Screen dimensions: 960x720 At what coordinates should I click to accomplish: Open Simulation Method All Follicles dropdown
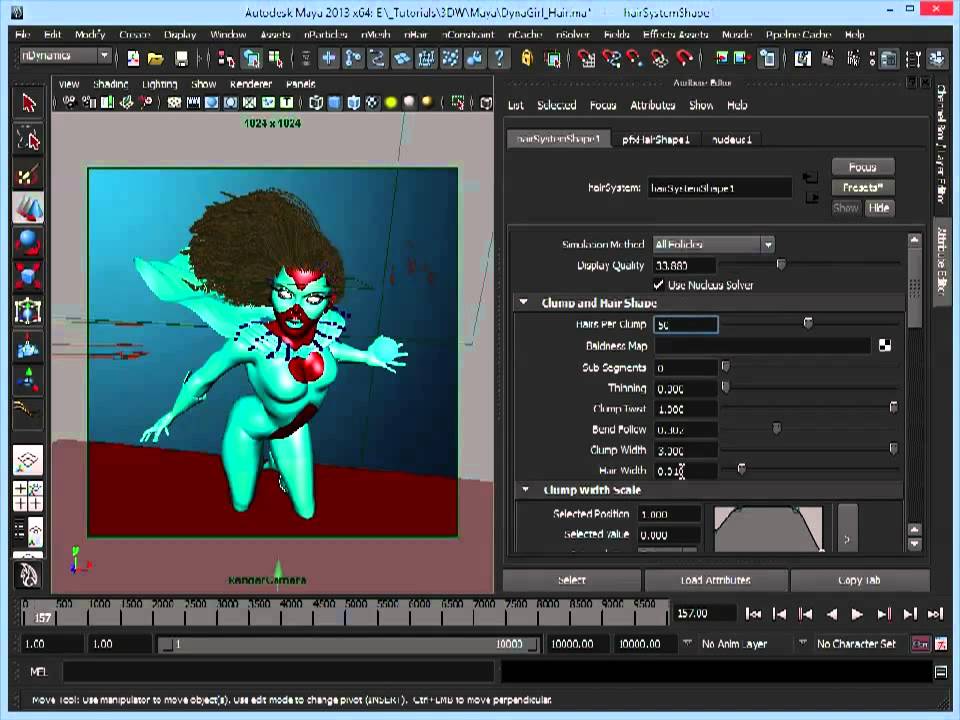coord(713,244)
